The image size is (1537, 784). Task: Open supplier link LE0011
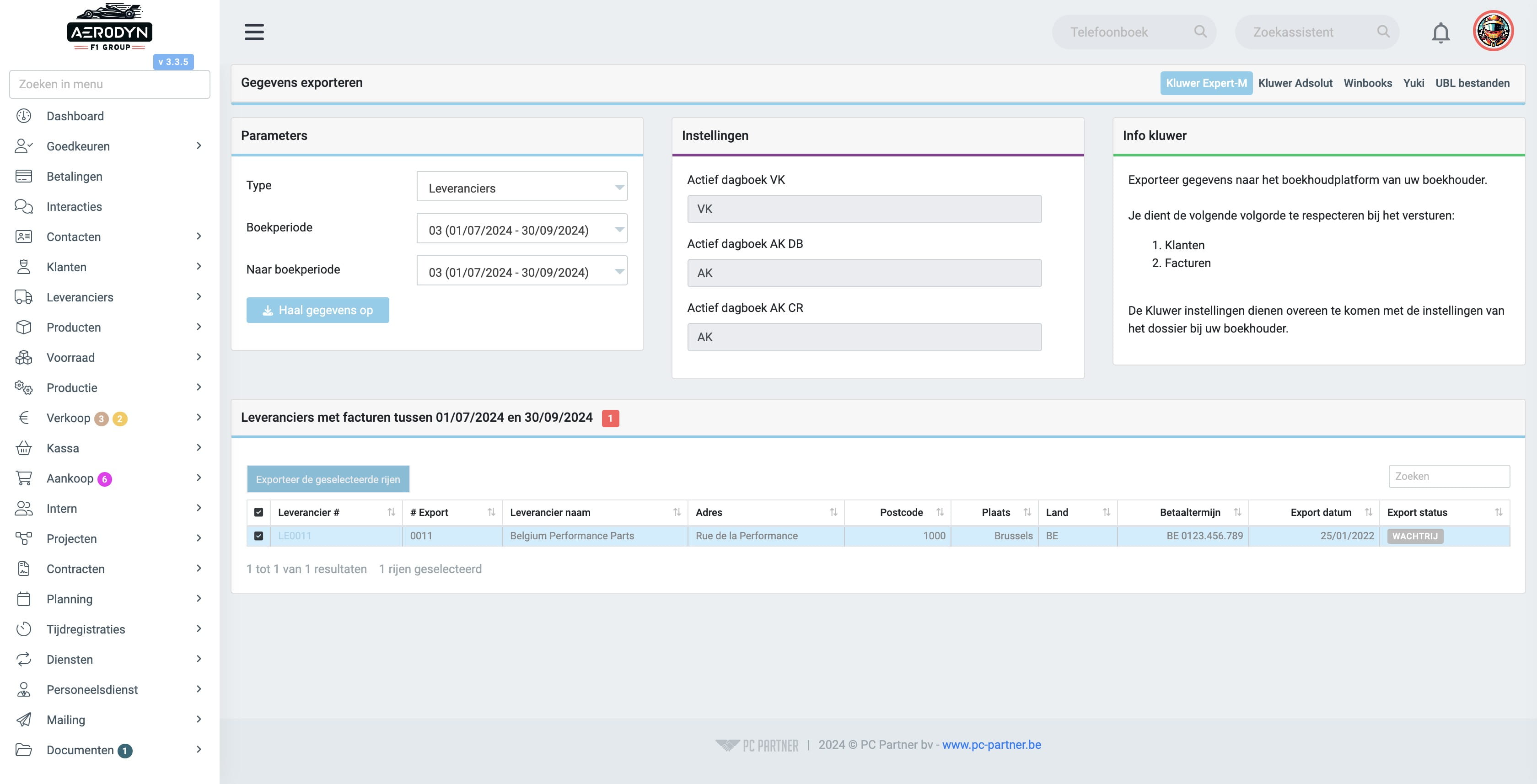[295, 536]
